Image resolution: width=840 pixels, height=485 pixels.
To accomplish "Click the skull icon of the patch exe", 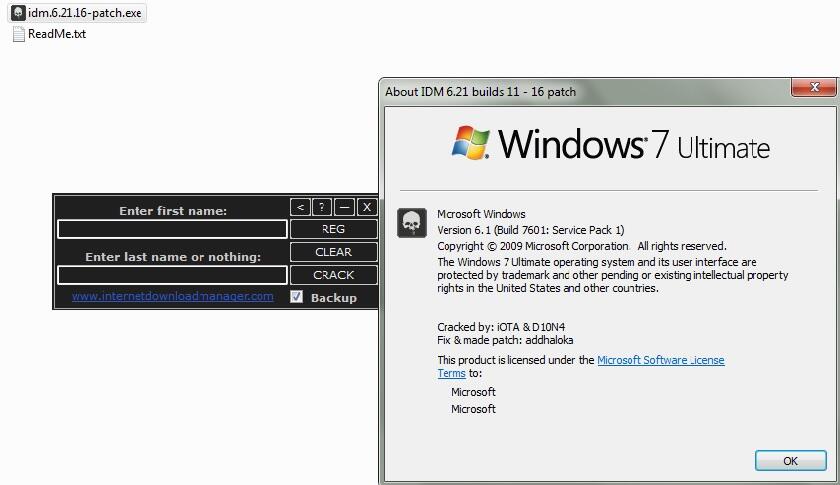I will pyautogui.click(x=18, y=13).
